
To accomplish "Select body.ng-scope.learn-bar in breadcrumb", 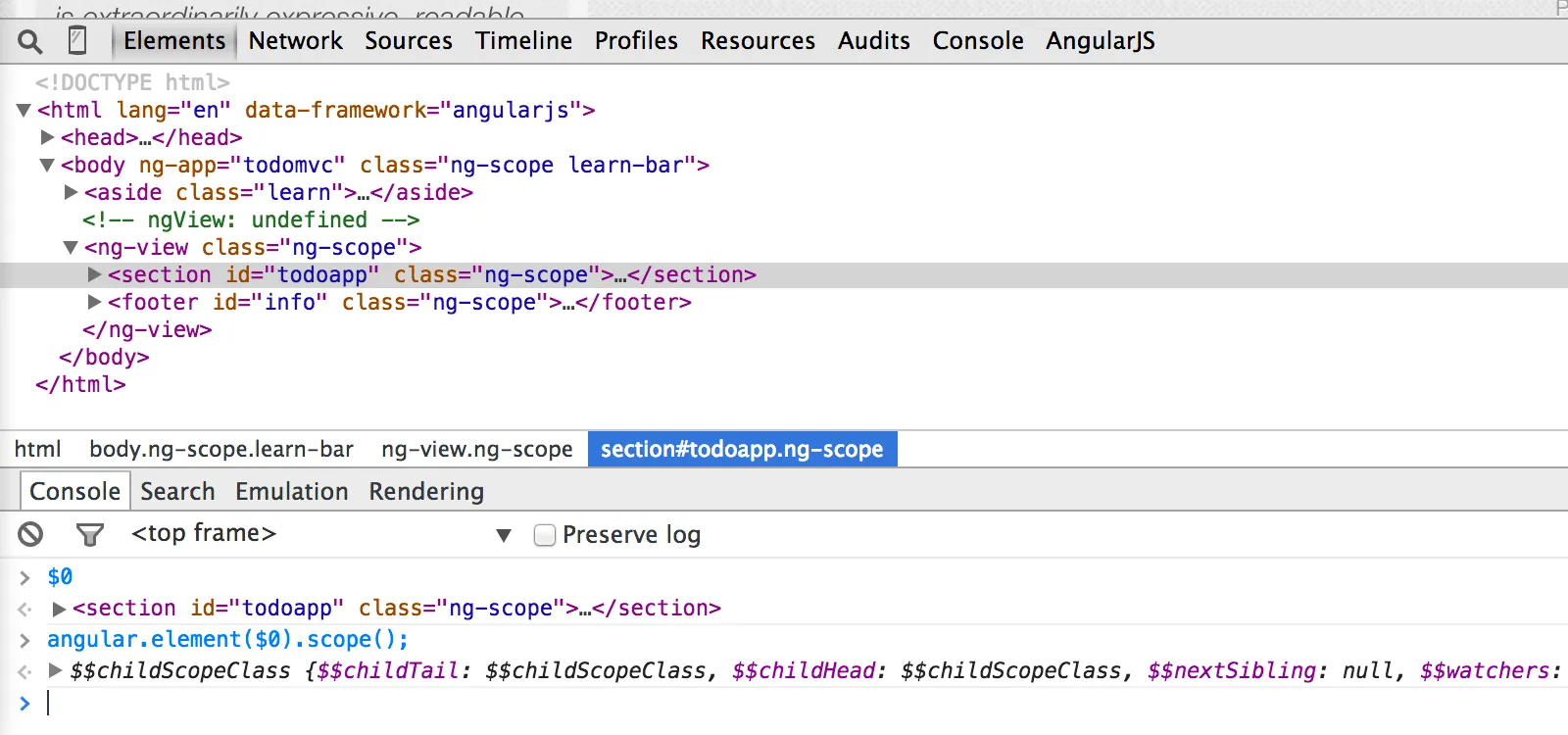I will (x=221, y=449).
